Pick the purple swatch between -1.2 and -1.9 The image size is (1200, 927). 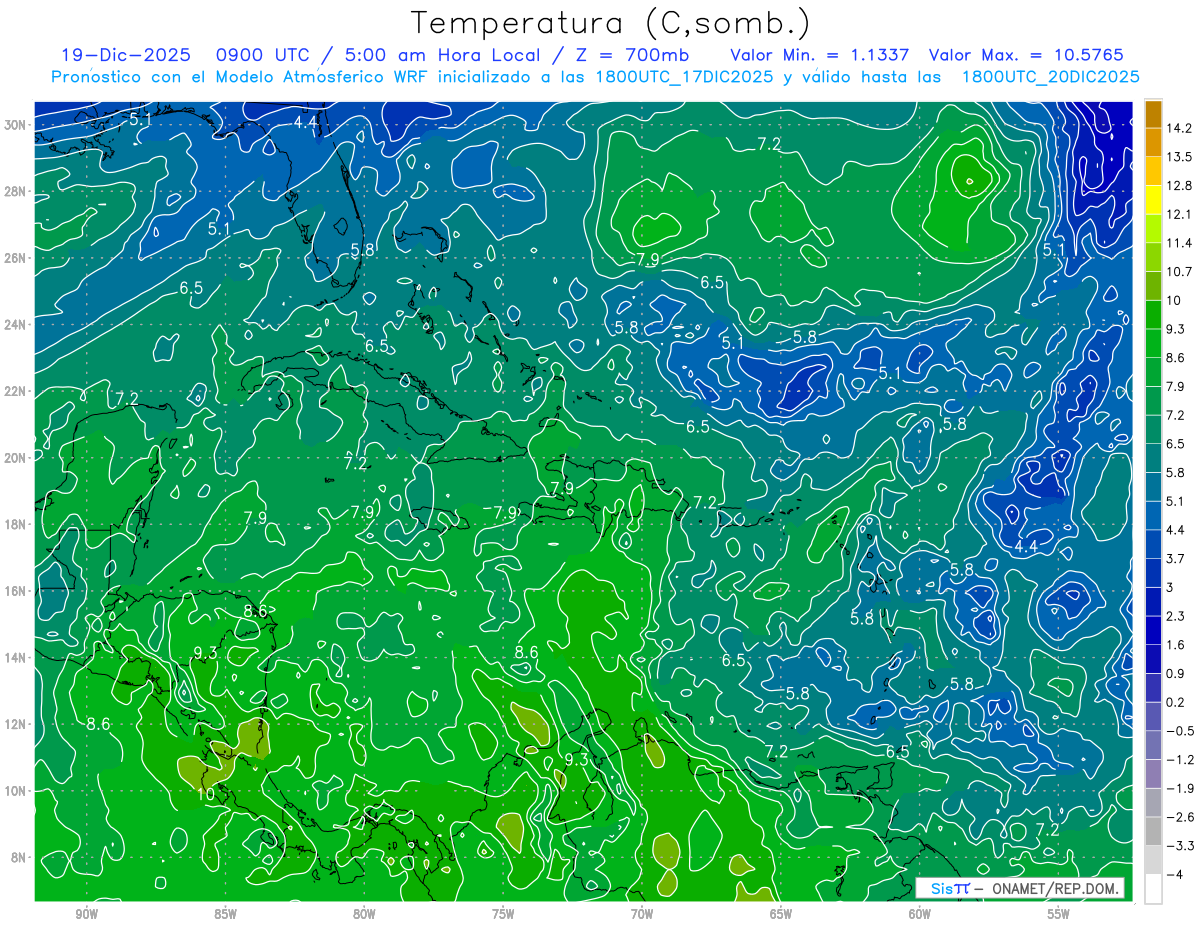[1153, 774]
